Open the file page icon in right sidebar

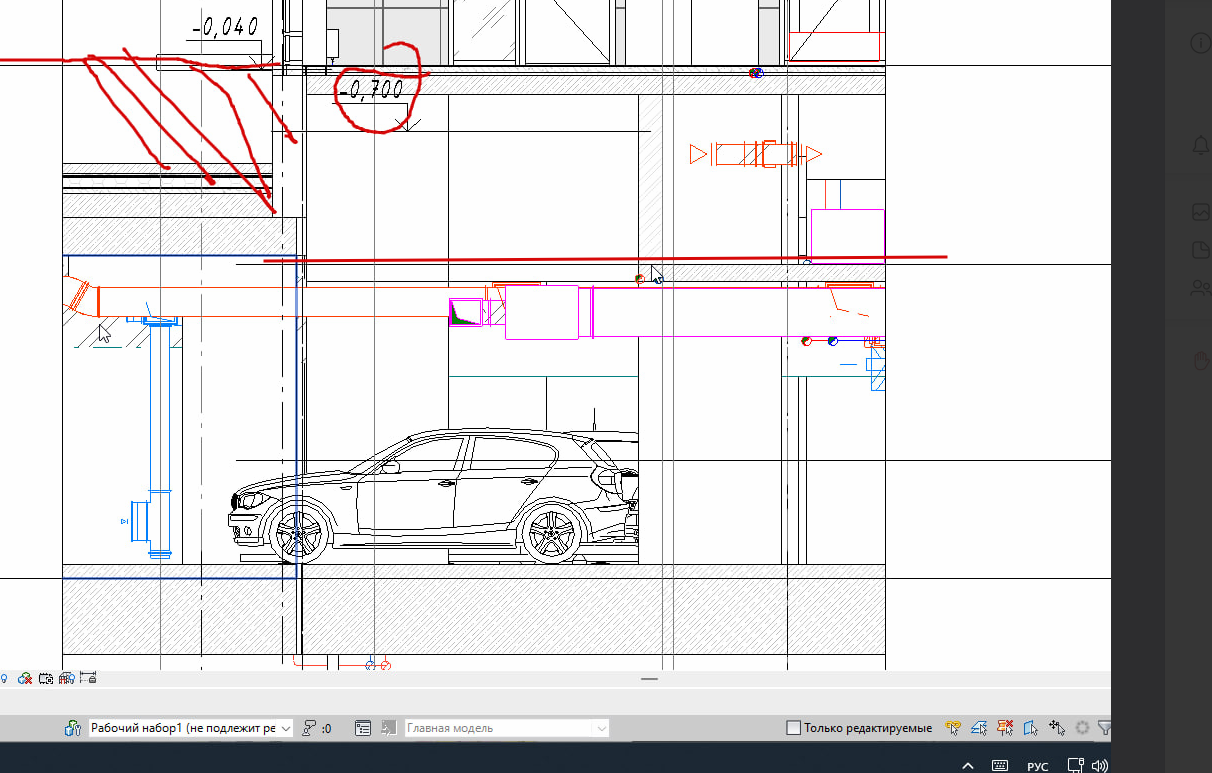tap(1202, 250)
